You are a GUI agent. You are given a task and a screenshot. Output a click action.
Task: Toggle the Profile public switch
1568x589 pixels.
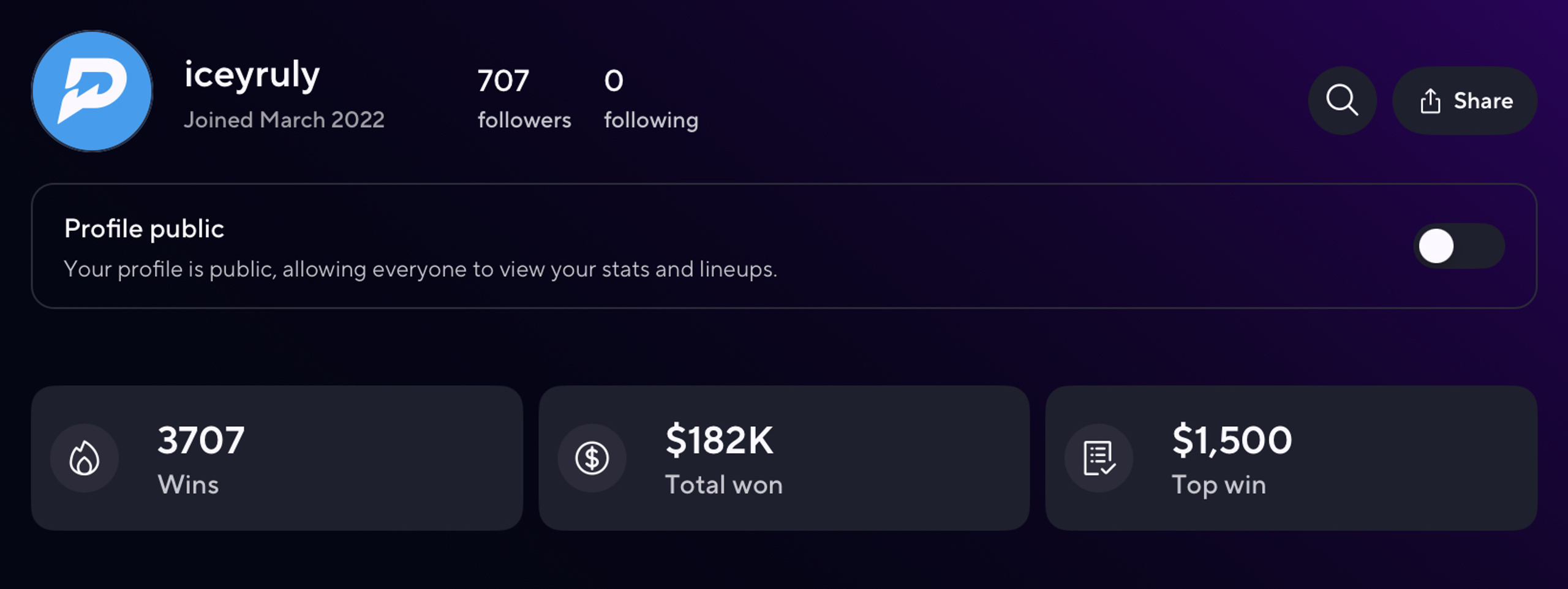point(1459,246)
